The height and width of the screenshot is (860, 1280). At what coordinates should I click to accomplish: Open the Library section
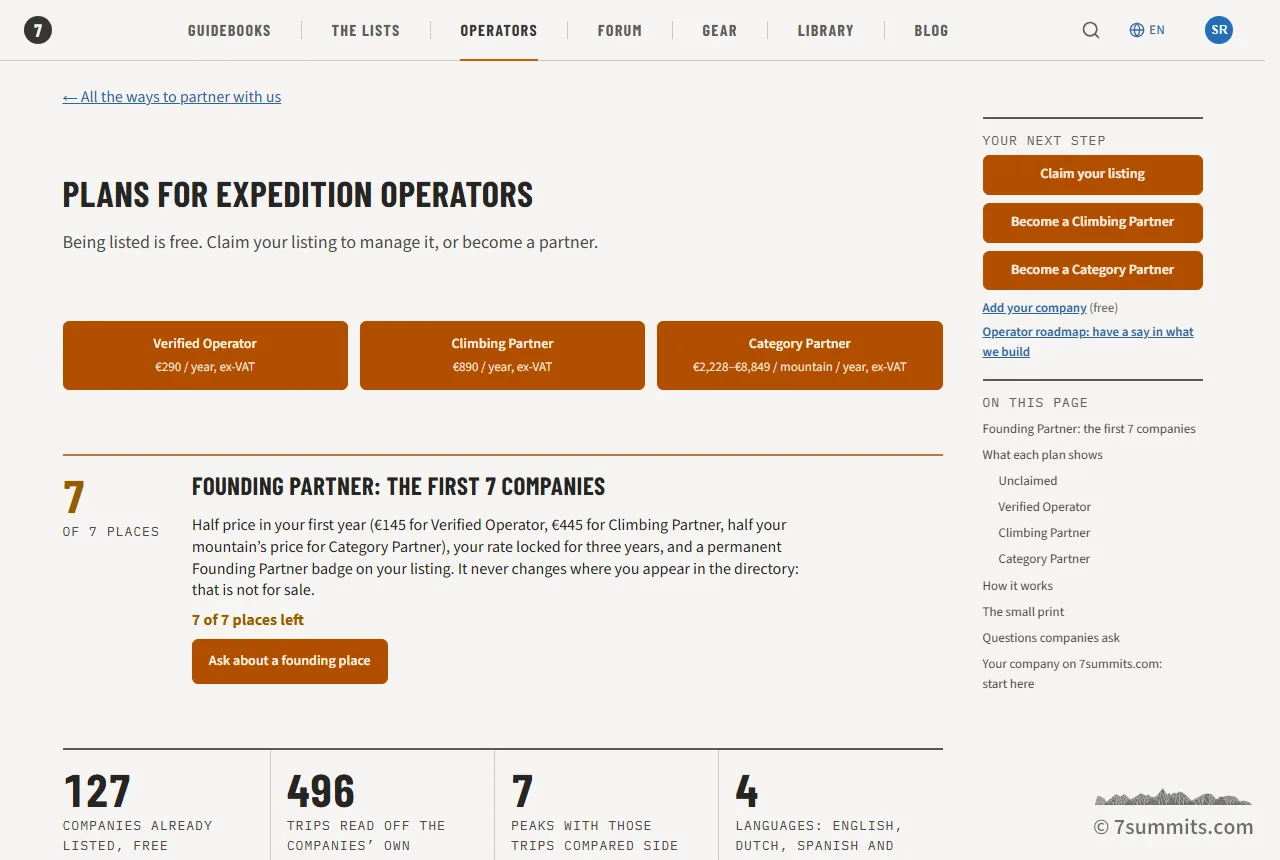tap(826, 30)
